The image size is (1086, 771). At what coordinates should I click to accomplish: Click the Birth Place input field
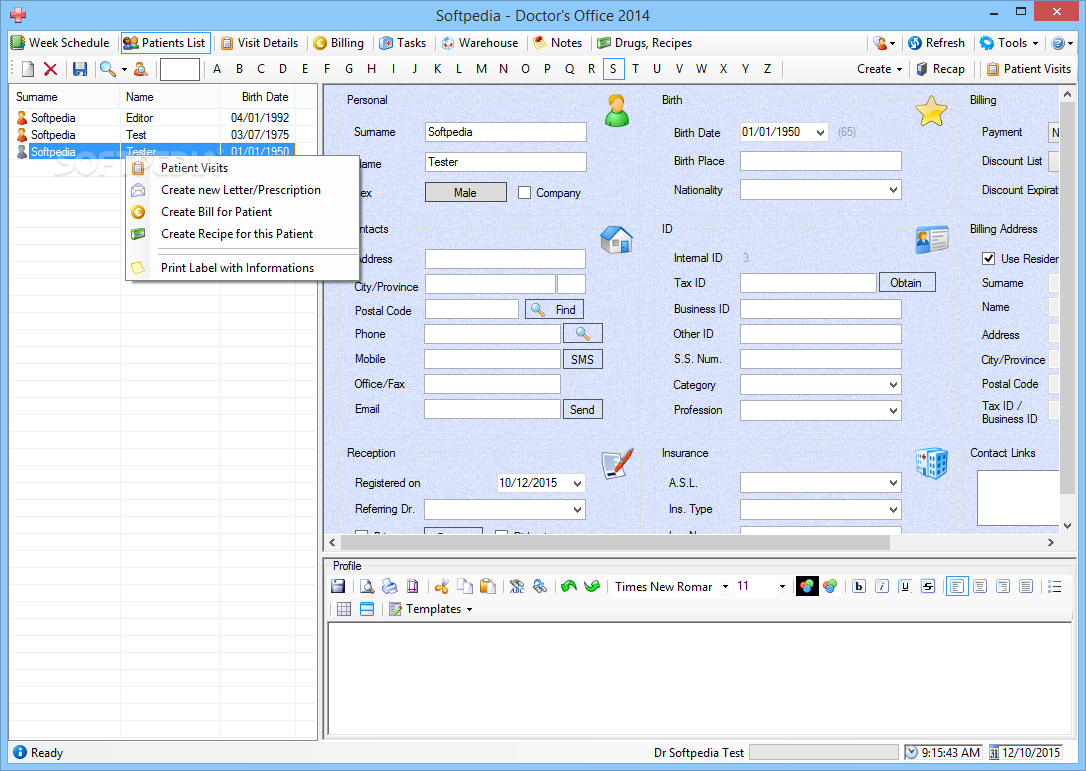821,161
